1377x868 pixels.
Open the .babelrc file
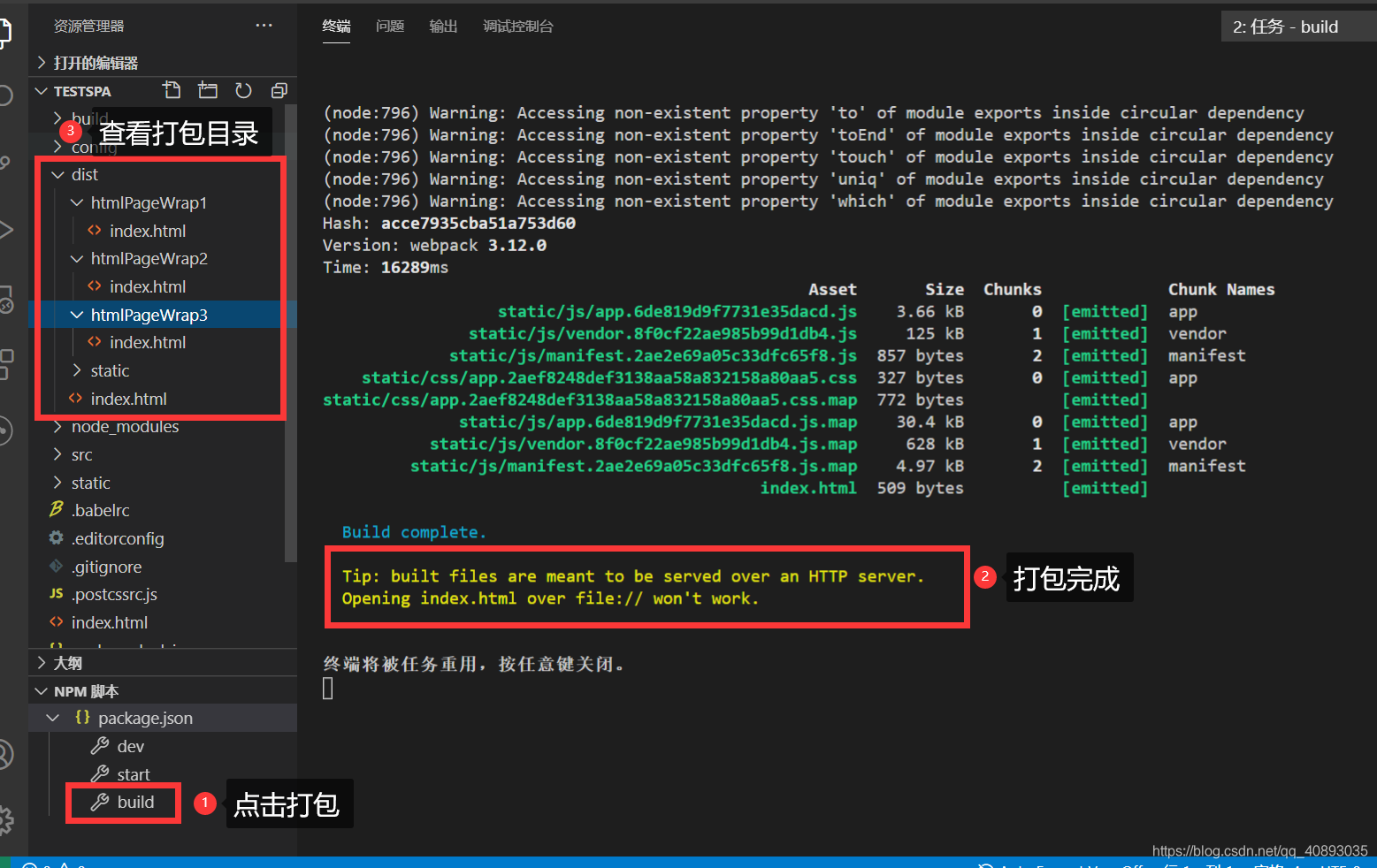coord(101,510)
